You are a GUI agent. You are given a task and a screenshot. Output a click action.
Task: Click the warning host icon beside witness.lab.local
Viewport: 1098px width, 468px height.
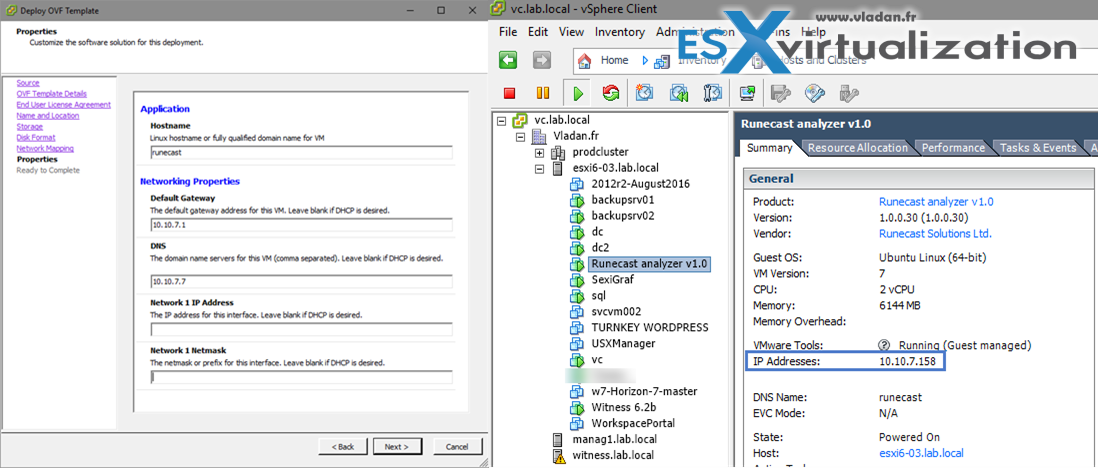(x=559, y=455)
